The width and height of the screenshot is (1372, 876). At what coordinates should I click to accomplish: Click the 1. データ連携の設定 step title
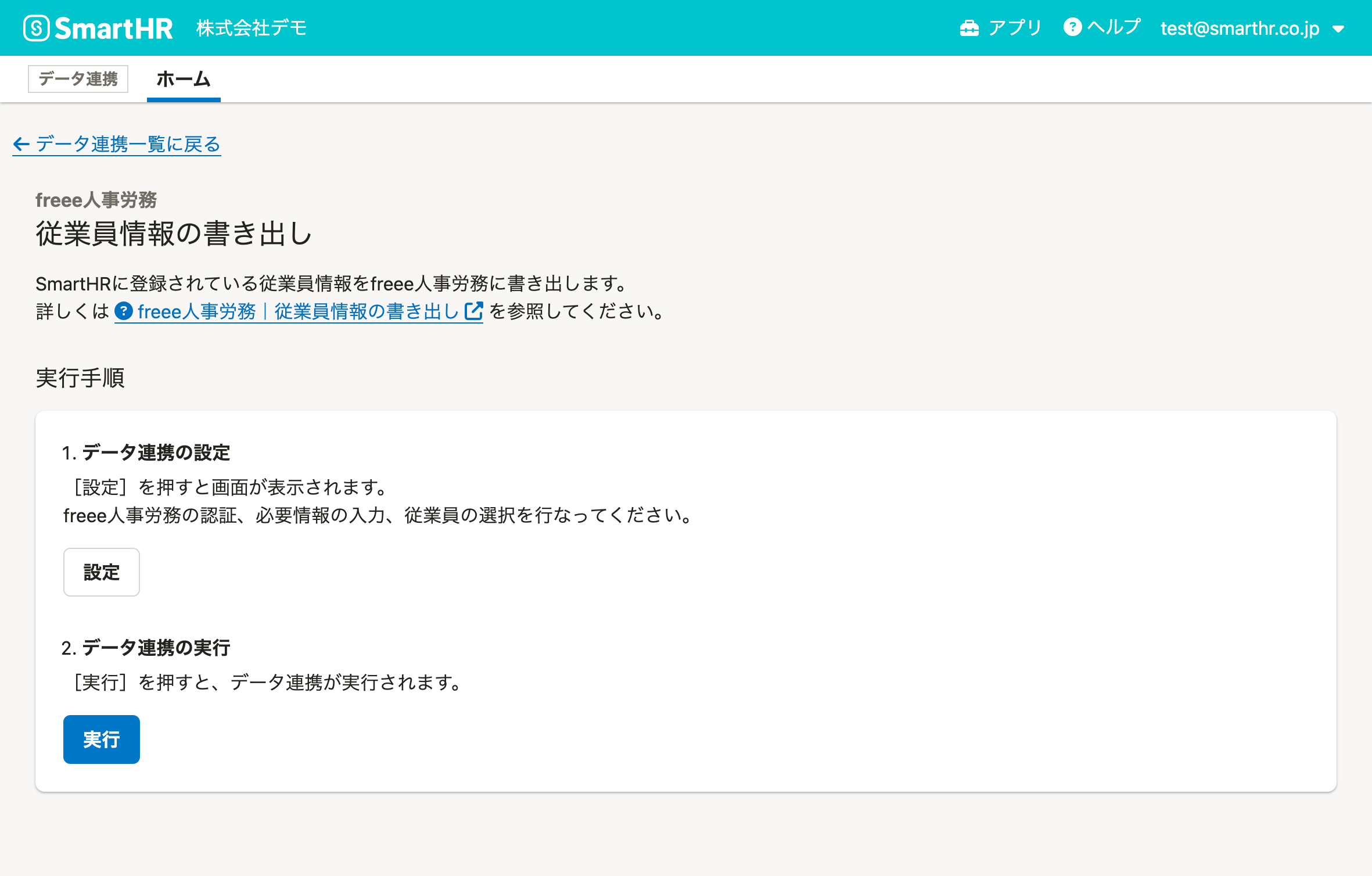(x=146, y=453)
